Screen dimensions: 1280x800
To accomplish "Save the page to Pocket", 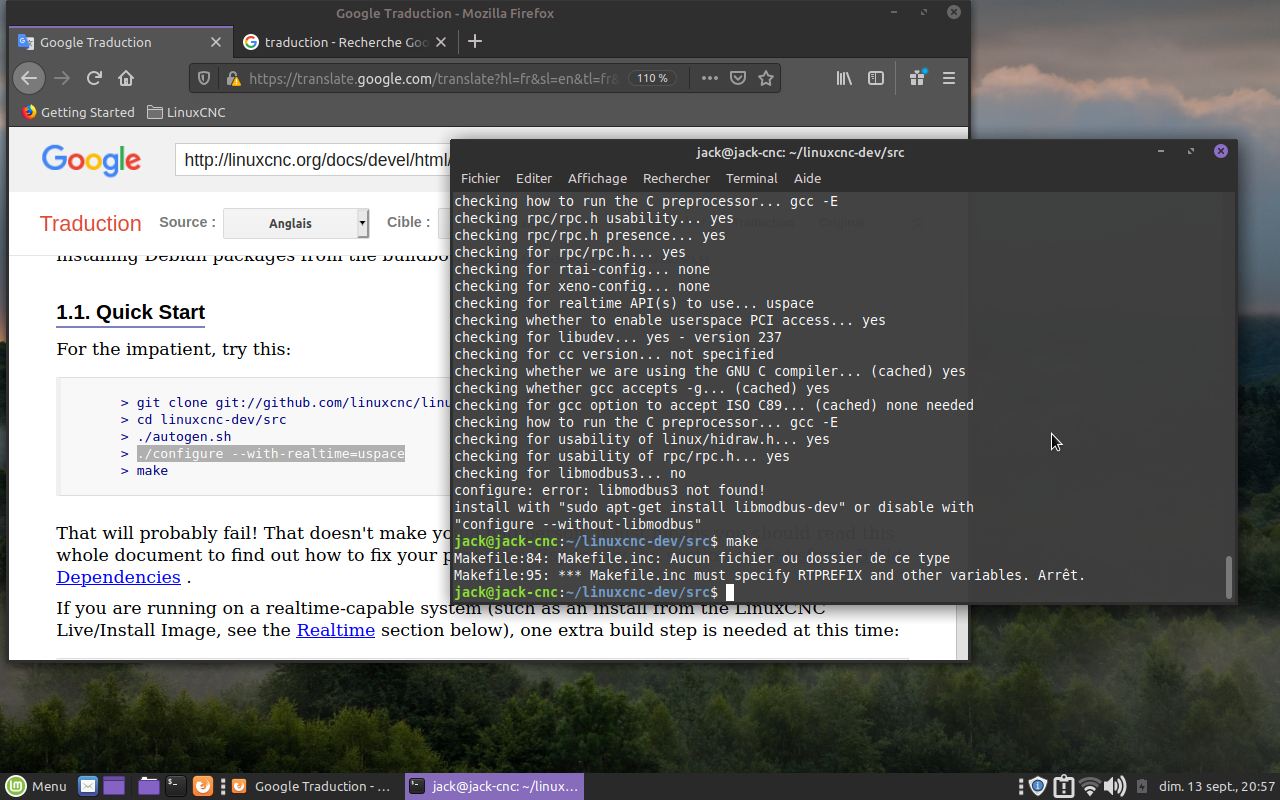I will 738,78.
